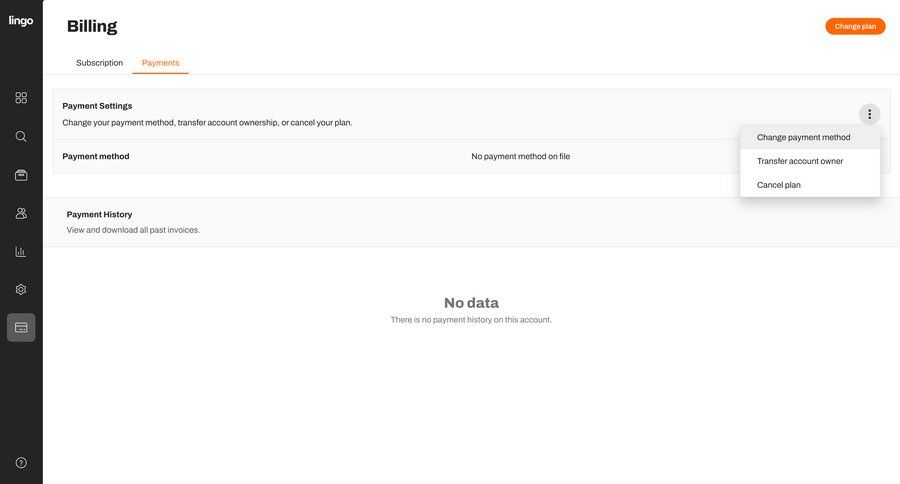
Task: Click the Lingo logo in the sidebar
Action: coord(21,21)
